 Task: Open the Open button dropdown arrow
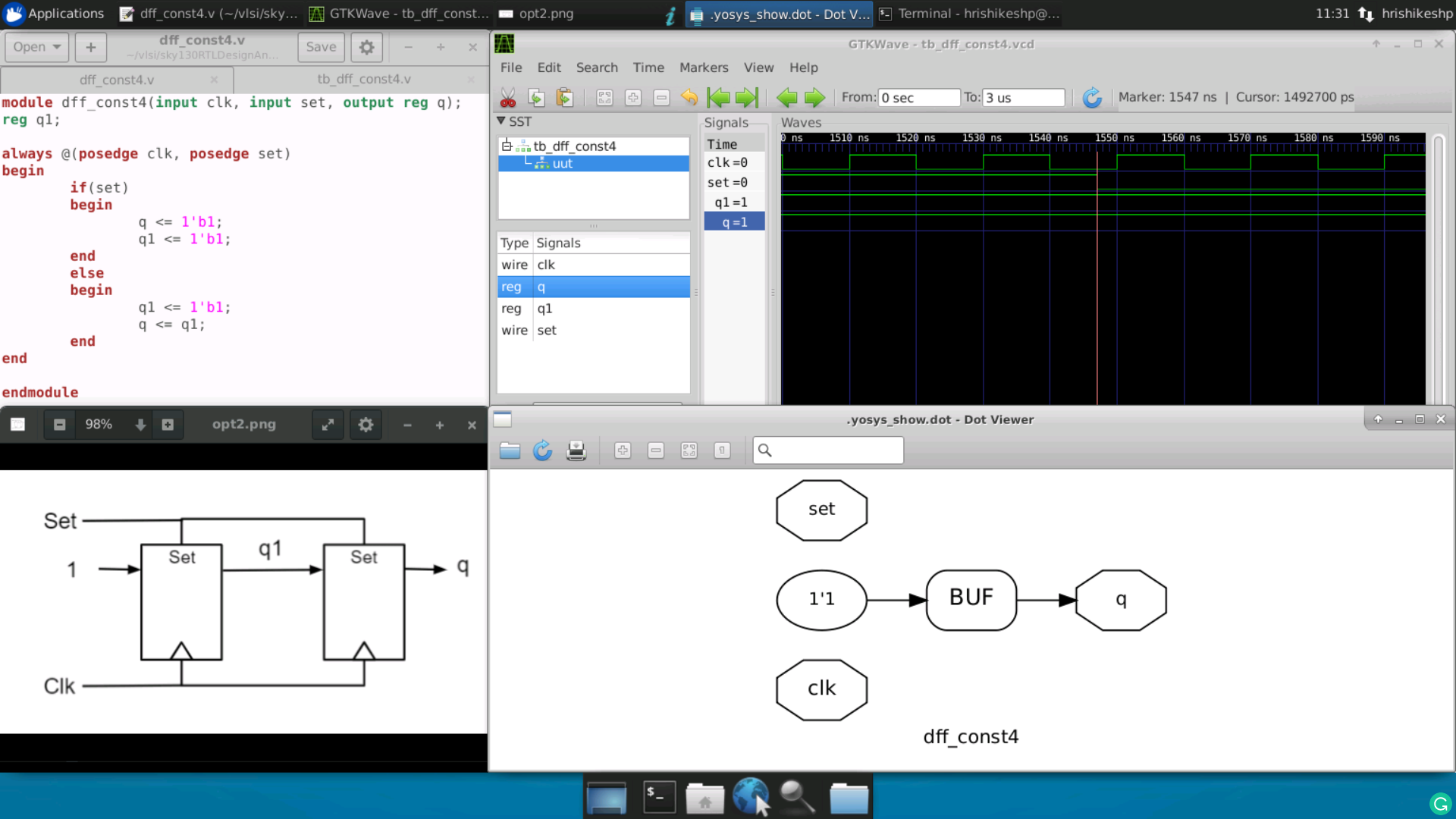tap(57, 47)
